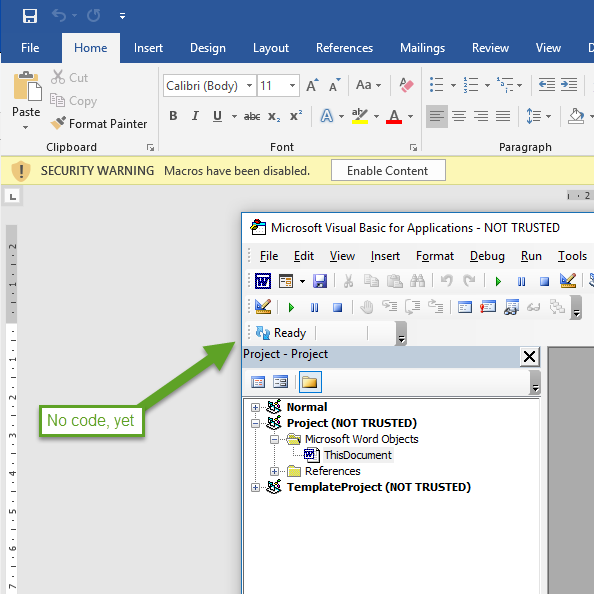
Task: Toggle underline formatting
Action: pos(217,116)
